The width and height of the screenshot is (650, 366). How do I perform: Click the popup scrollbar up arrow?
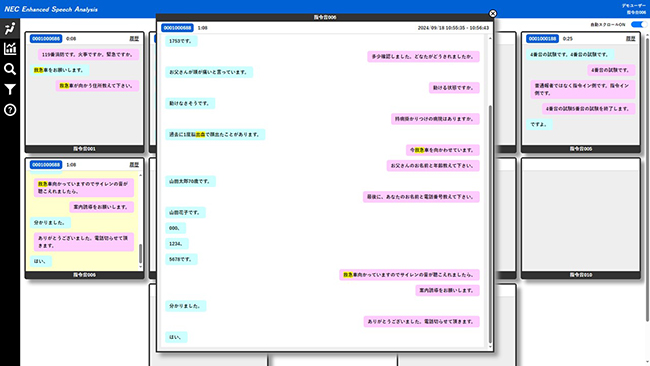click(490, 39)
